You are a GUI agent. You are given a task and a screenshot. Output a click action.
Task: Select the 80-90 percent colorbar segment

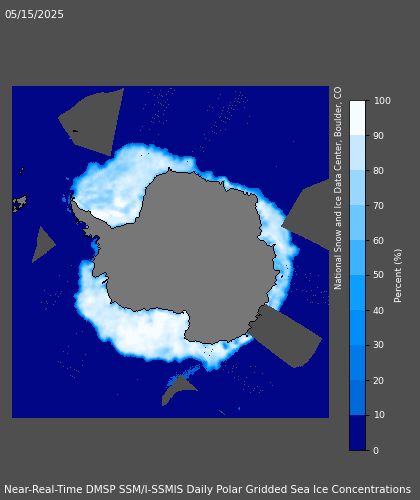point(357,153)
